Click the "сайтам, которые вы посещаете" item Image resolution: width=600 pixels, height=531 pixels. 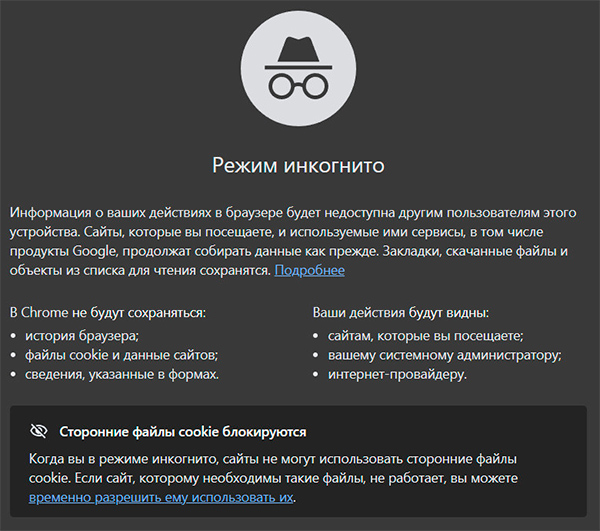[426, 335]
